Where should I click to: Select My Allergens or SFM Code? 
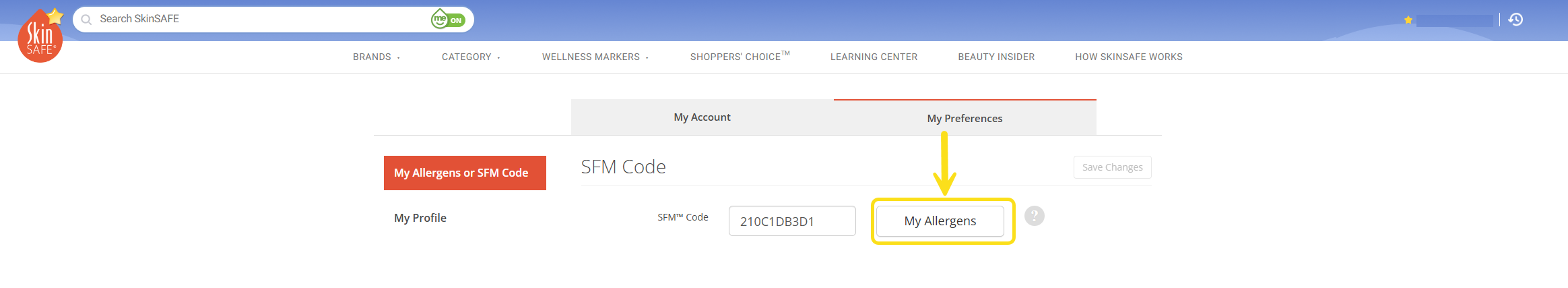coord(465,173)
